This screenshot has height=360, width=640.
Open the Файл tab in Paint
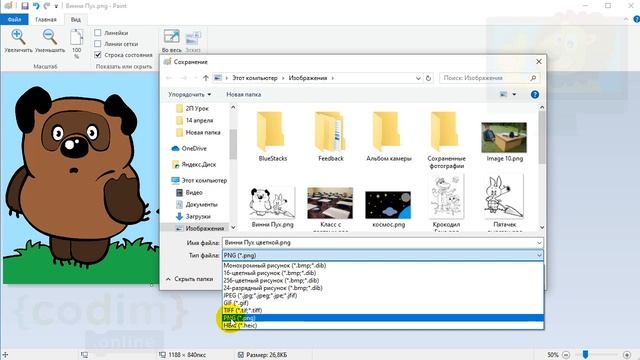[14, 20]
